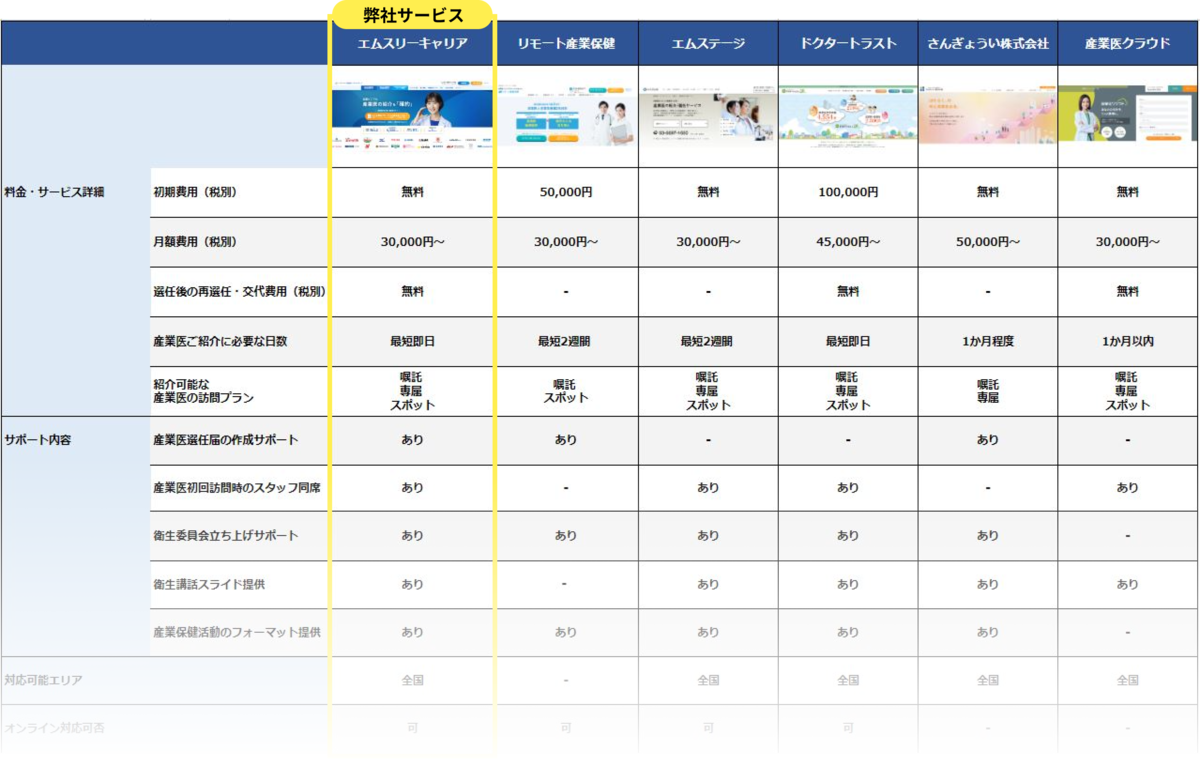Select the さんぎょうい株式会社 column header

[988, 44]
